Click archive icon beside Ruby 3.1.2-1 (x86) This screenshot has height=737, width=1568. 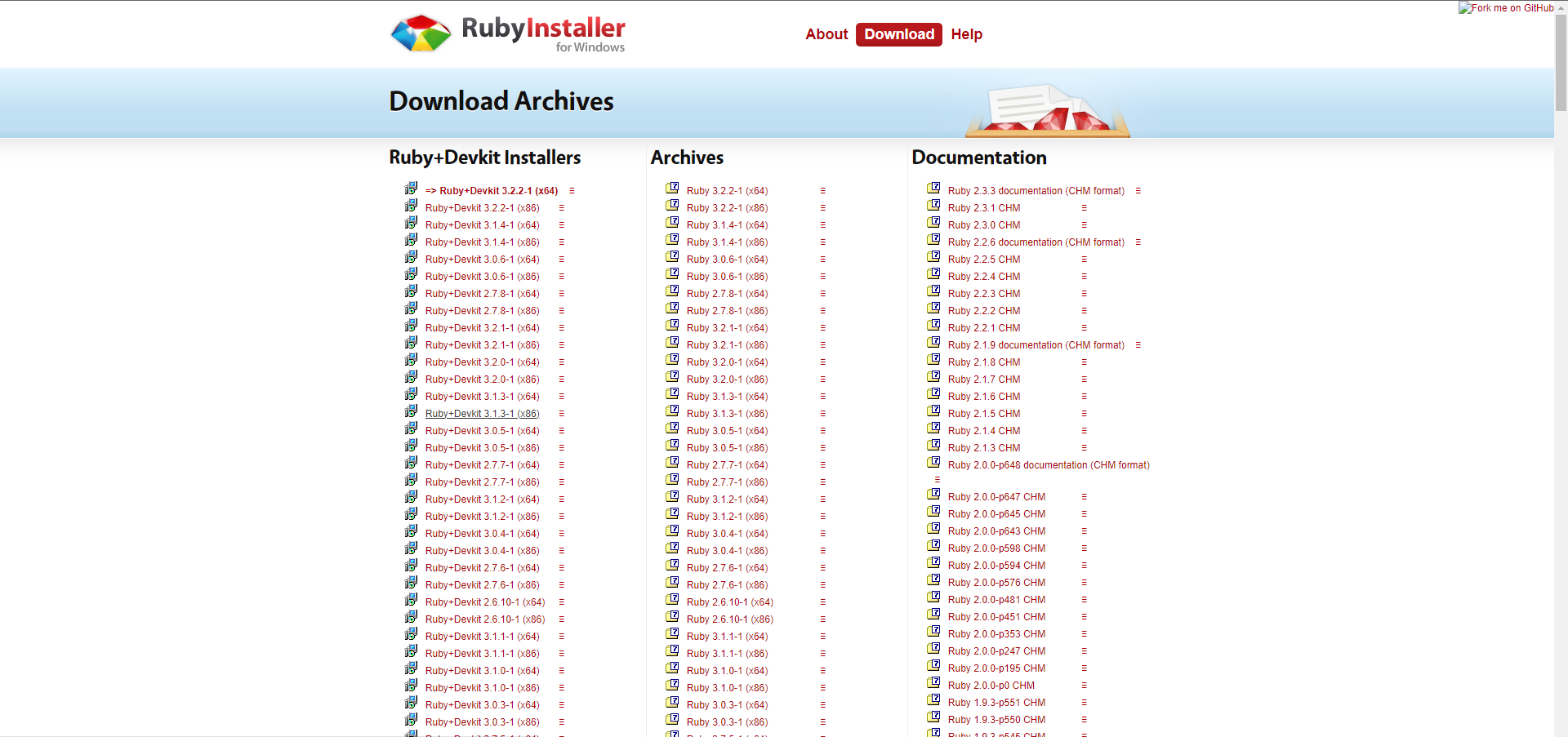tap(672, 513)
